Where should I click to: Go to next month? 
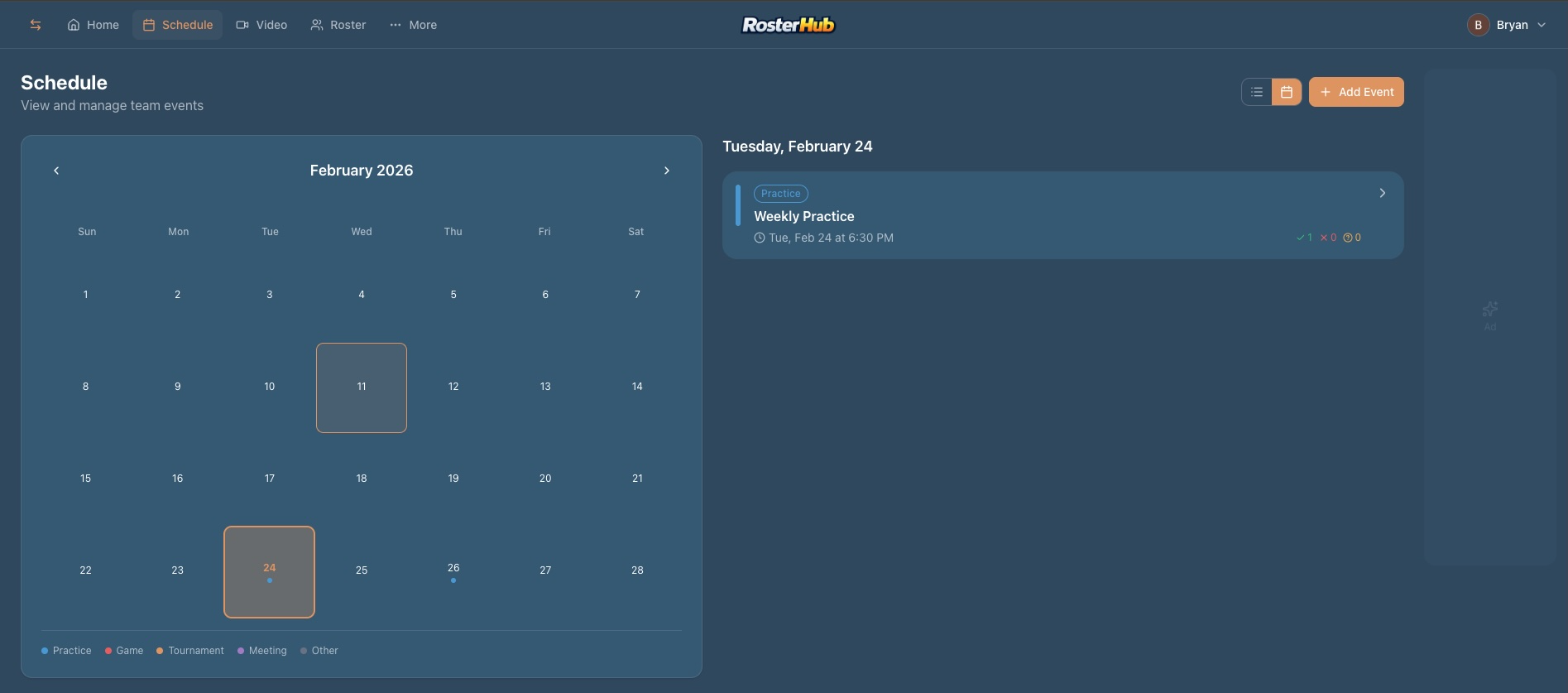[666, 171]
